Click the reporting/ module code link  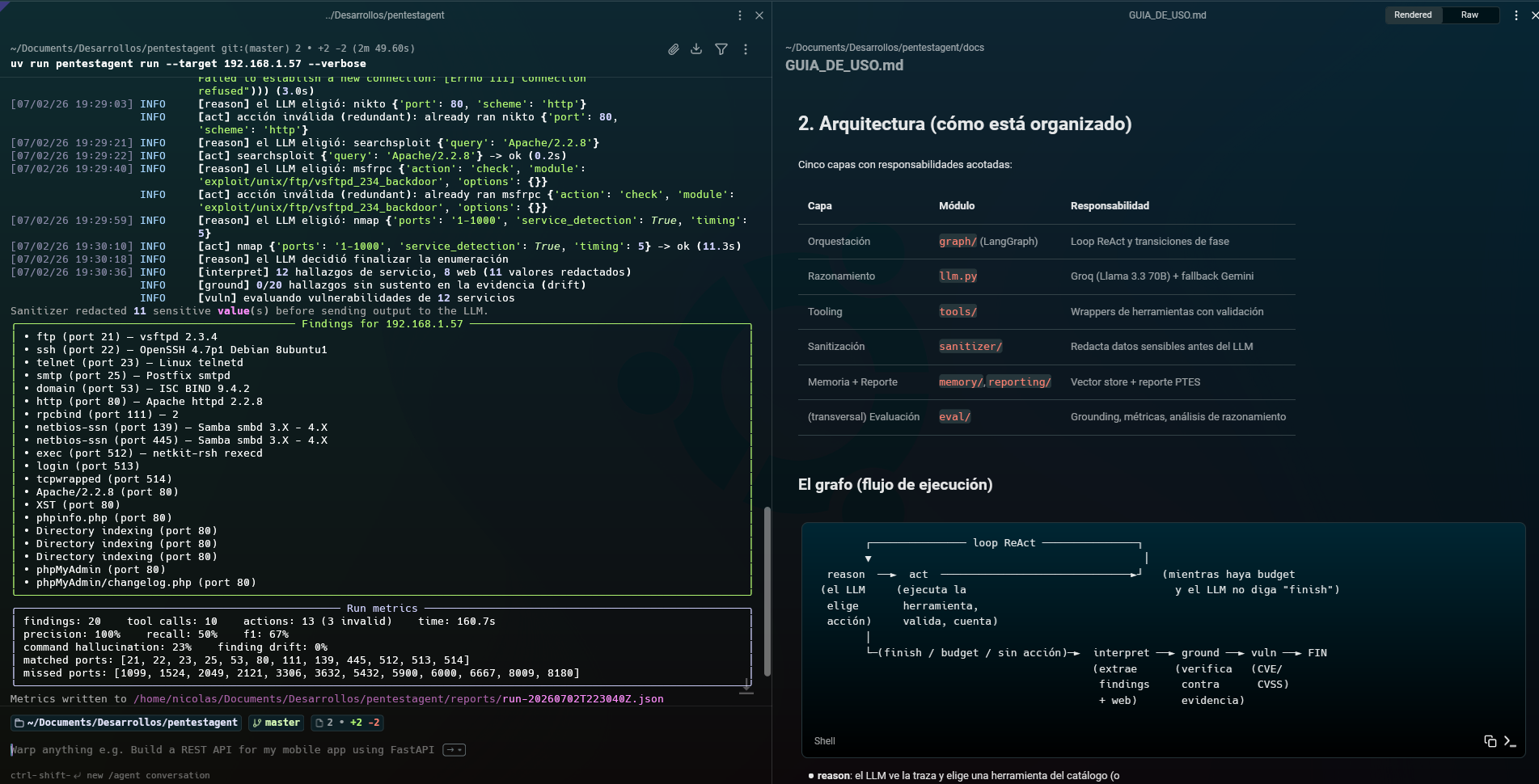(x=1019, y=382)
